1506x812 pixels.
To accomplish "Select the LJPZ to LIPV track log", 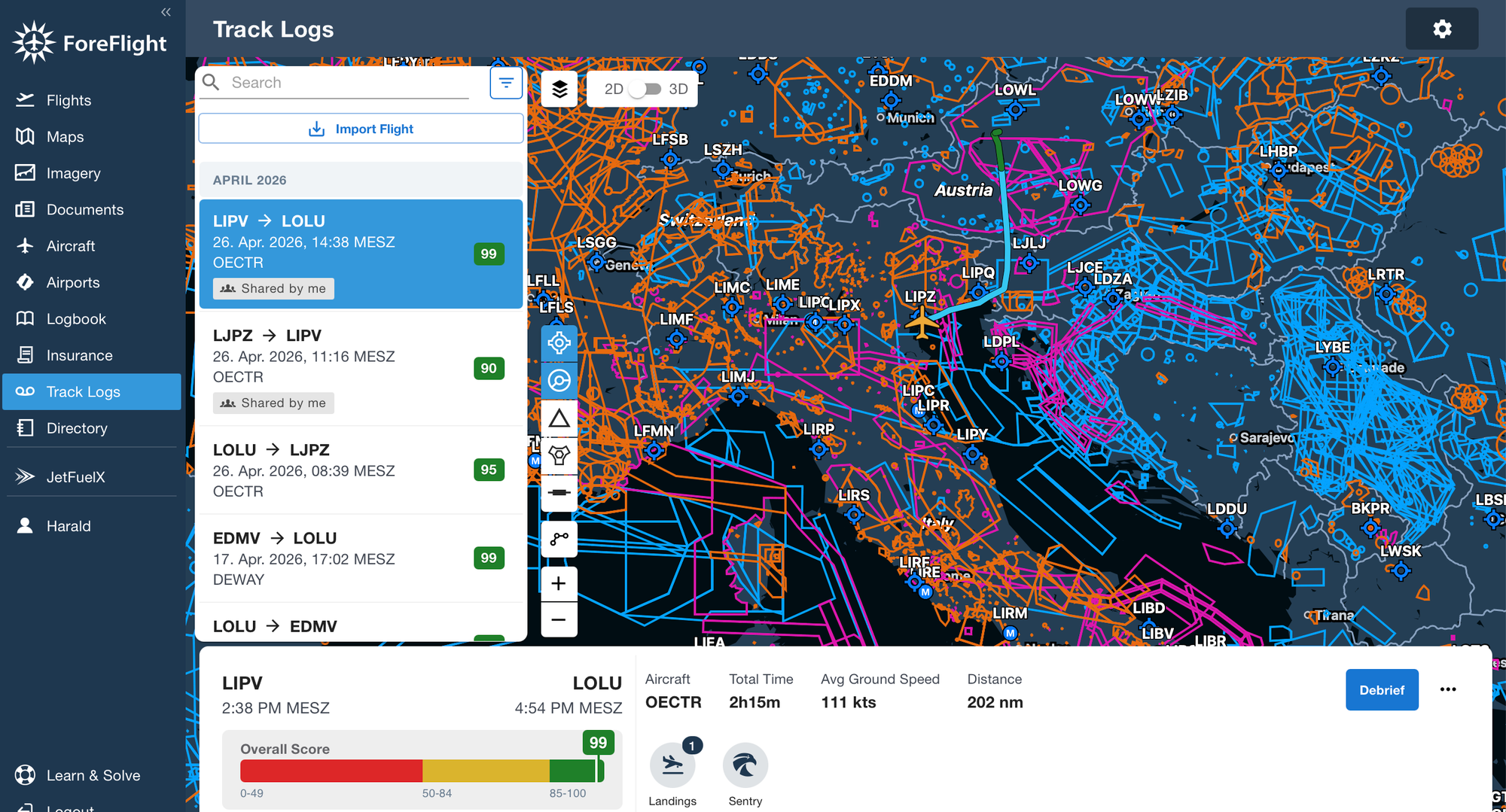I will coord(361,368).
